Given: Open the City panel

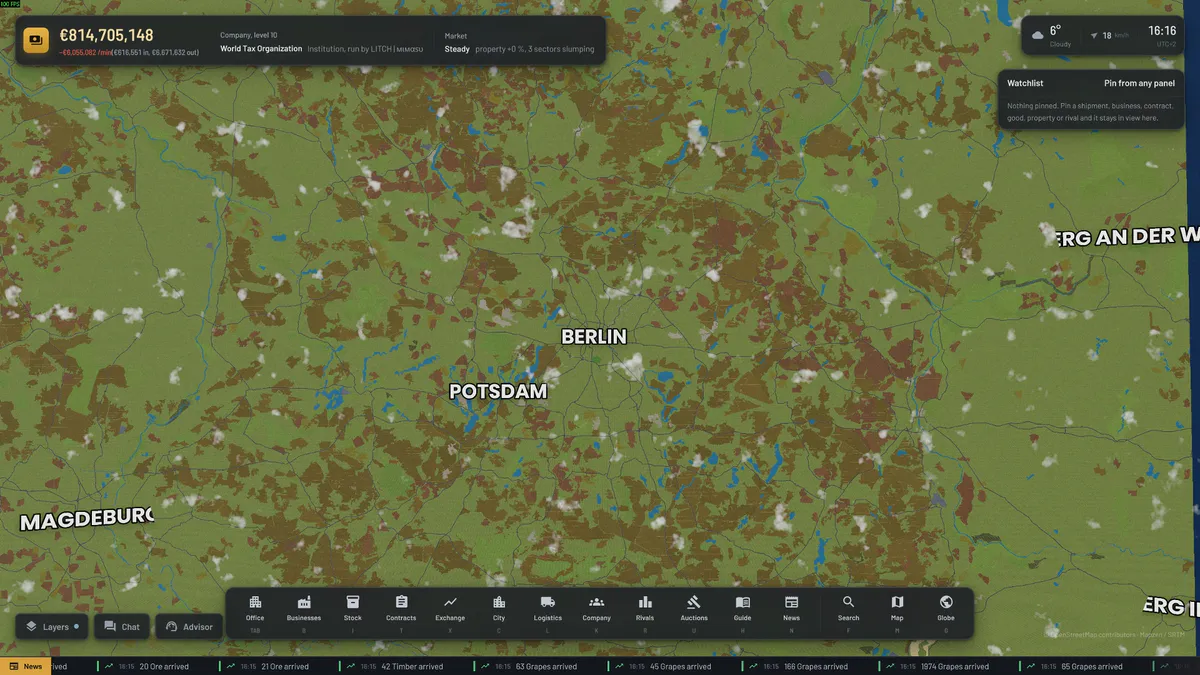Looking at the screenshot, I should pyautogui.click(x=499, y=612).
